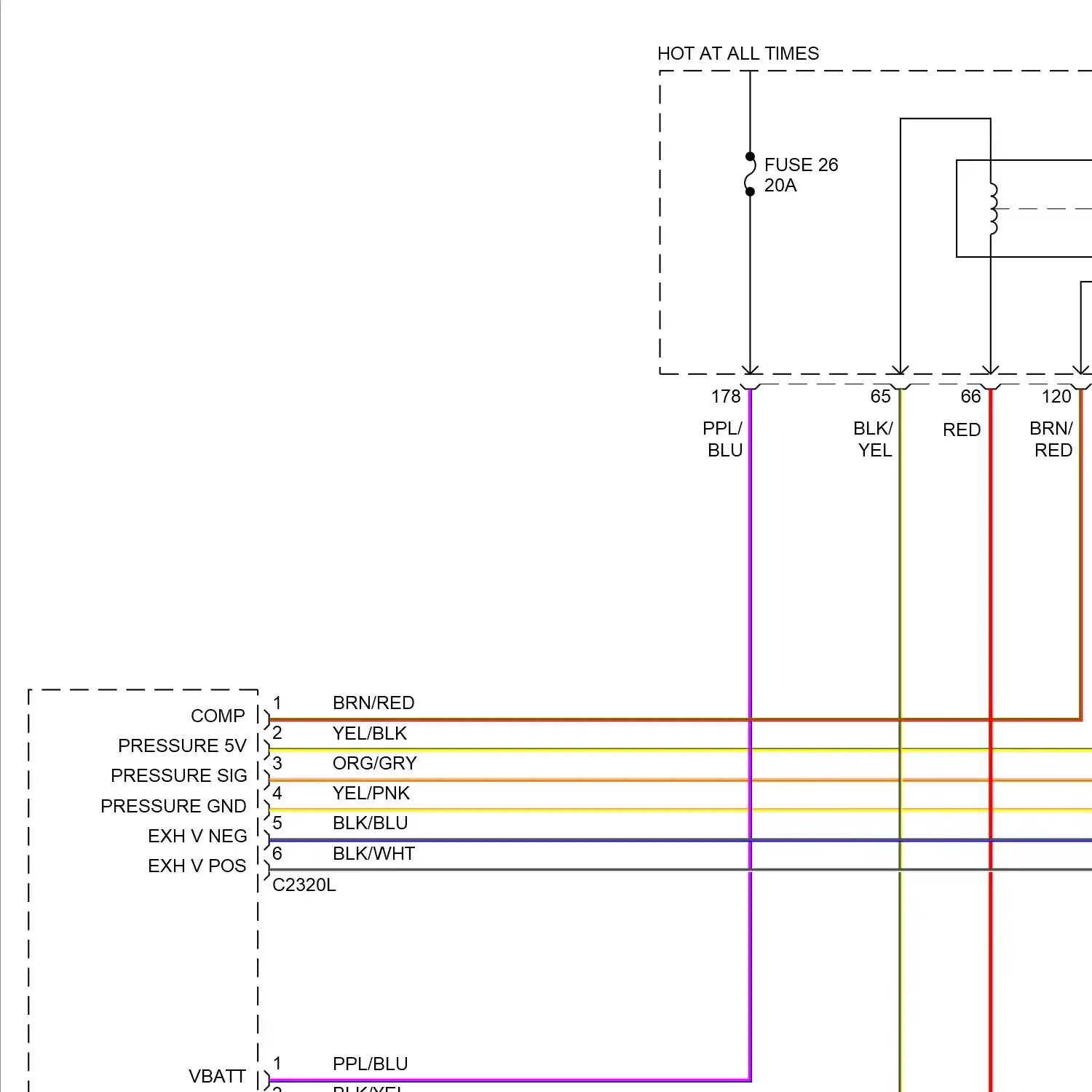This screenshot has height=1092, width=1092.
Task: Click the Fuse 26 fuse symbol
Action: pos(750,175)
